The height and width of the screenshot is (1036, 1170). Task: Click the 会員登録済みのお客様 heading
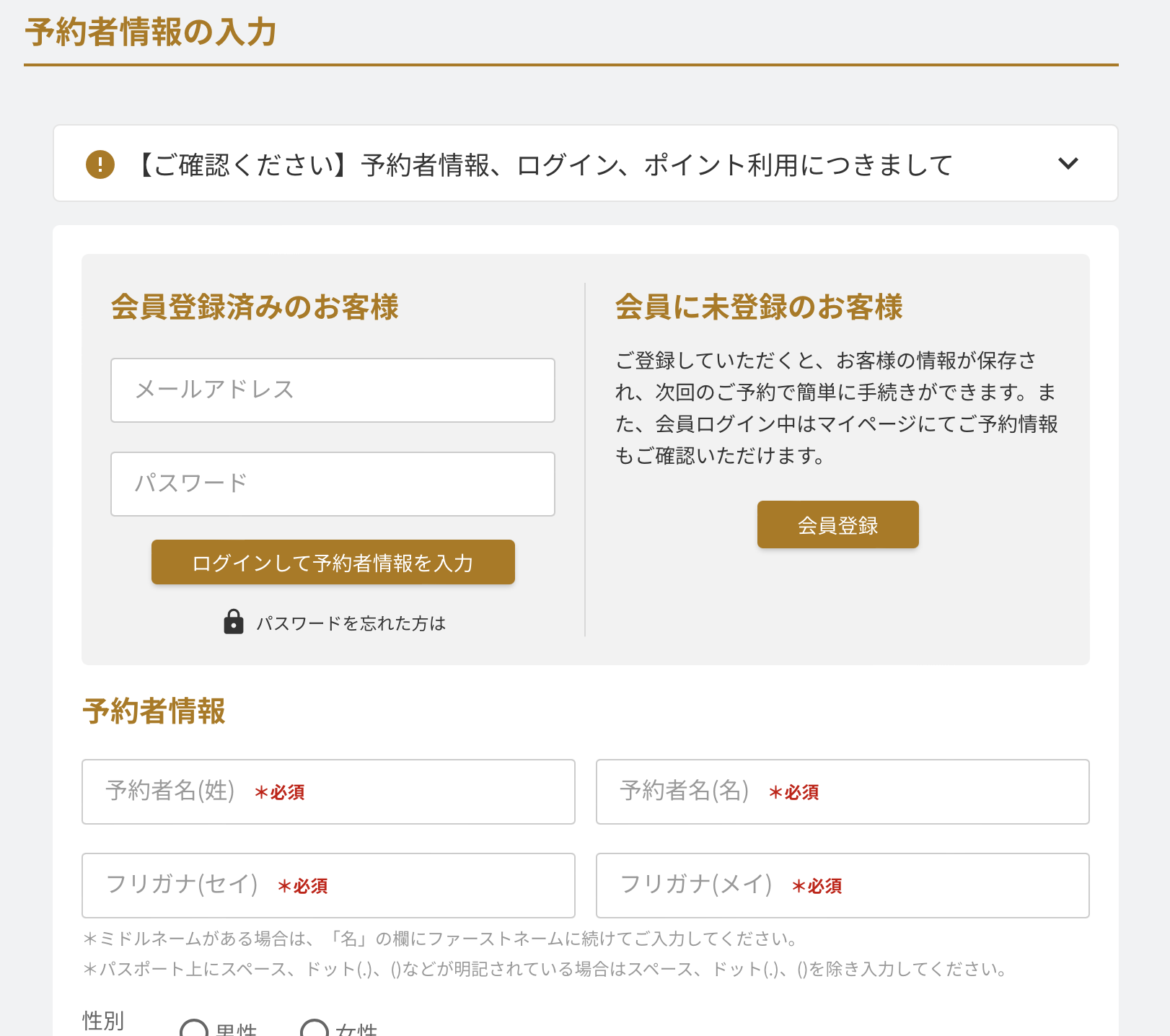coord(255,307)
